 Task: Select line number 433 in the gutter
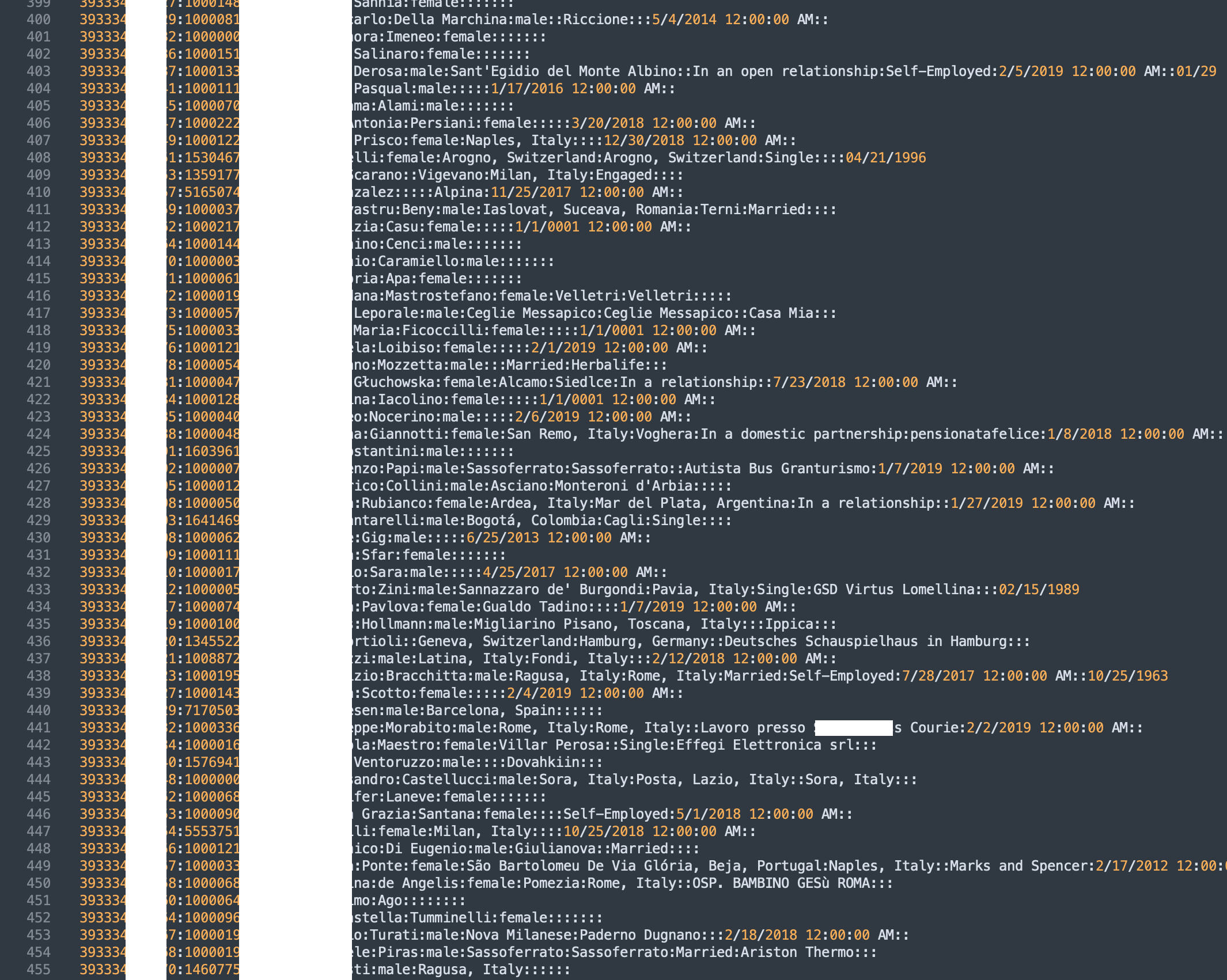39,590
